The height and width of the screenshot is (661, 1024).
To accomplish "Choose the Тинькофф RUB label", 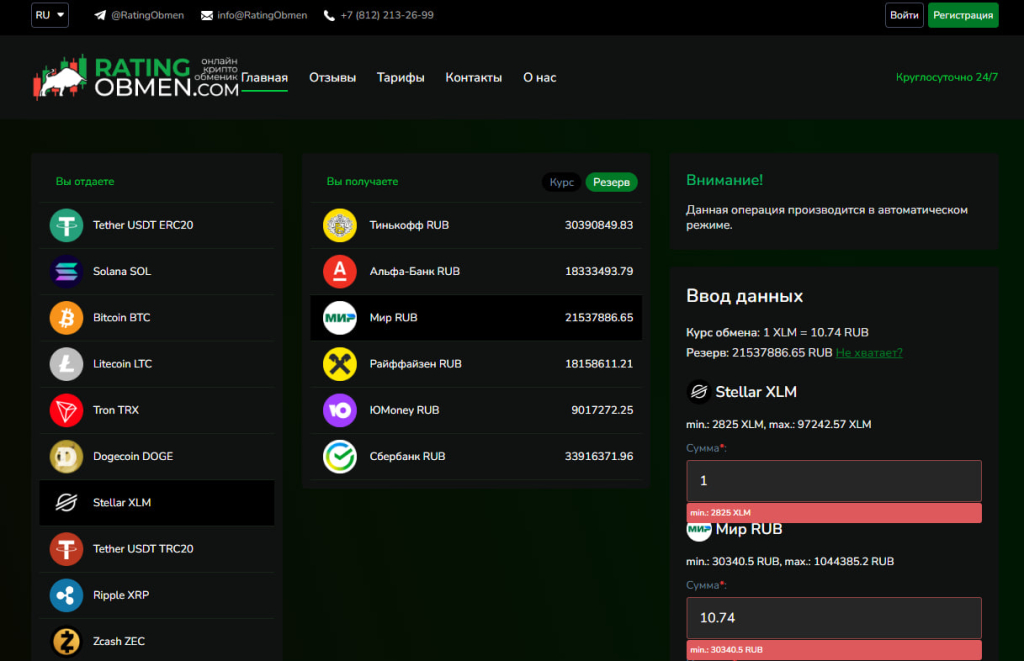I will (x=409, y=225).
